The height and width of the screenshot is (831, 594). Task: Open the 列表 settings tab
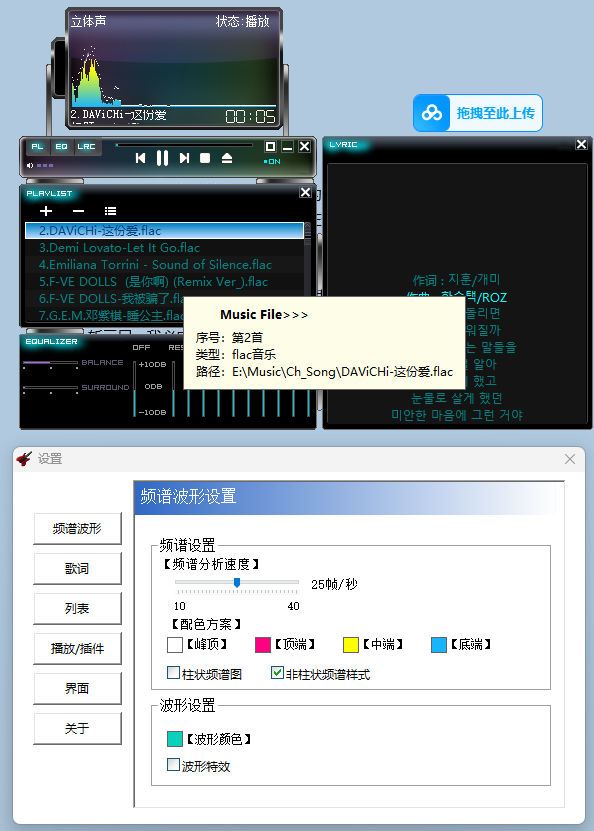click(77, 608)
